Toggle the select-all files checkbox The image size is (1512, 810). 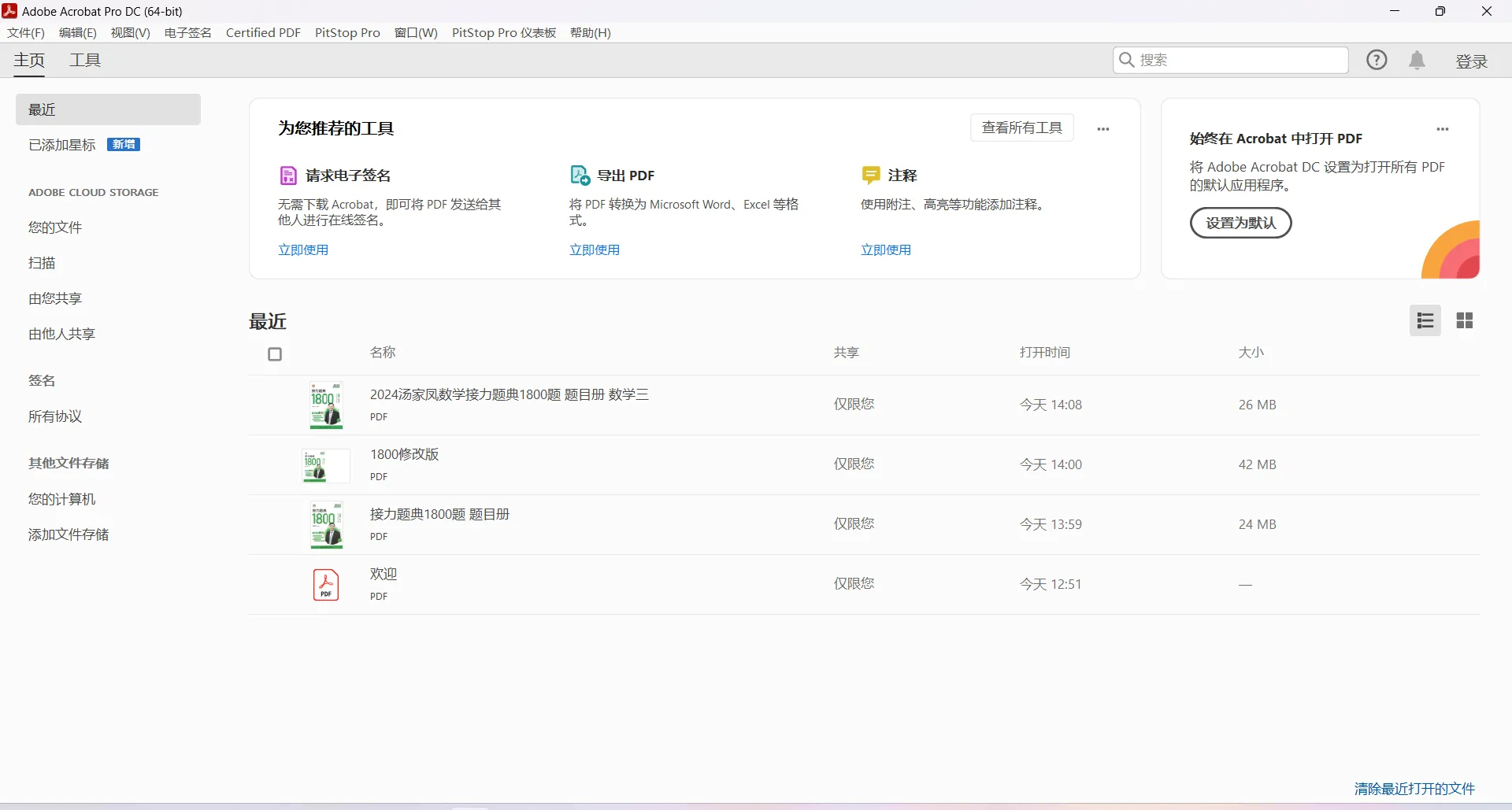(x=275, y=354)
